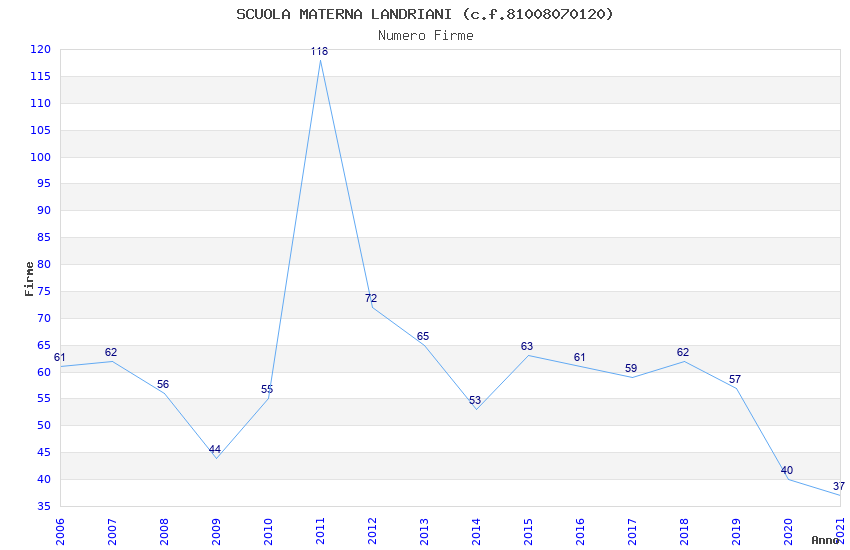Select the 59 data point label for 2017

[631, 368]
